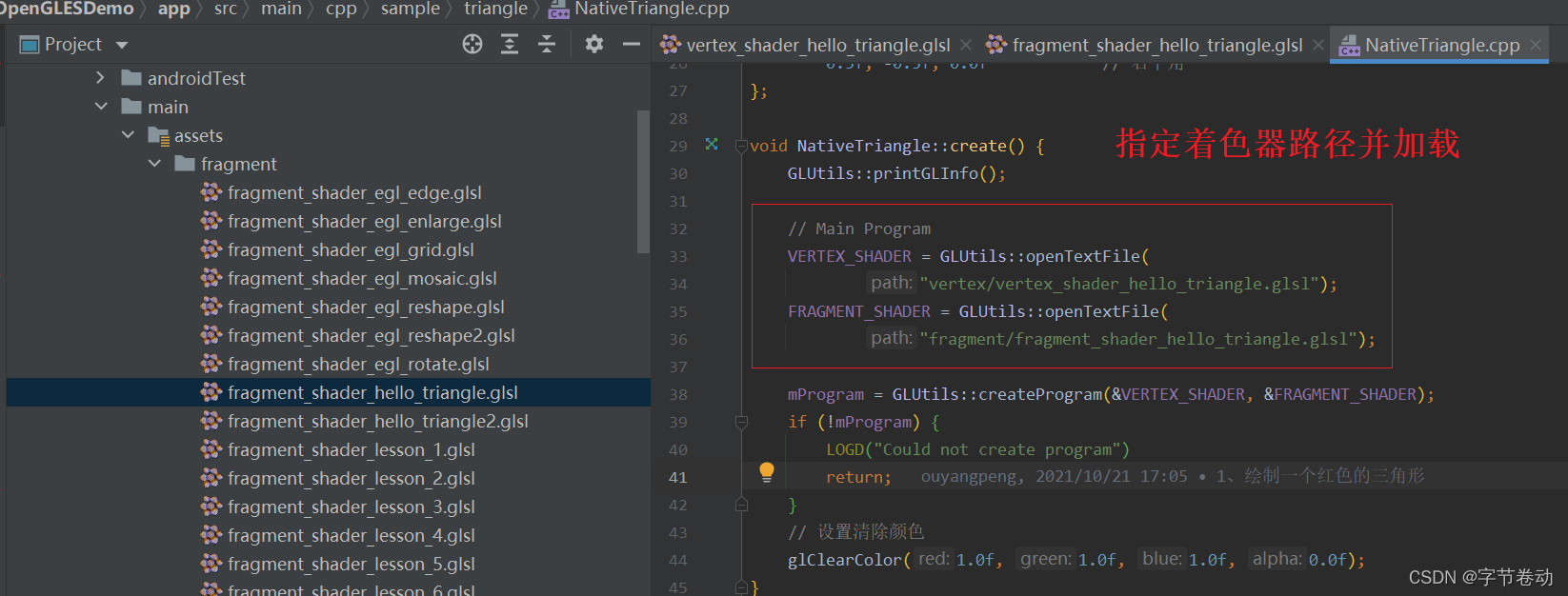Hide the Project tool window
This screenshot has width=1568, height=596.
click(631, 44)
